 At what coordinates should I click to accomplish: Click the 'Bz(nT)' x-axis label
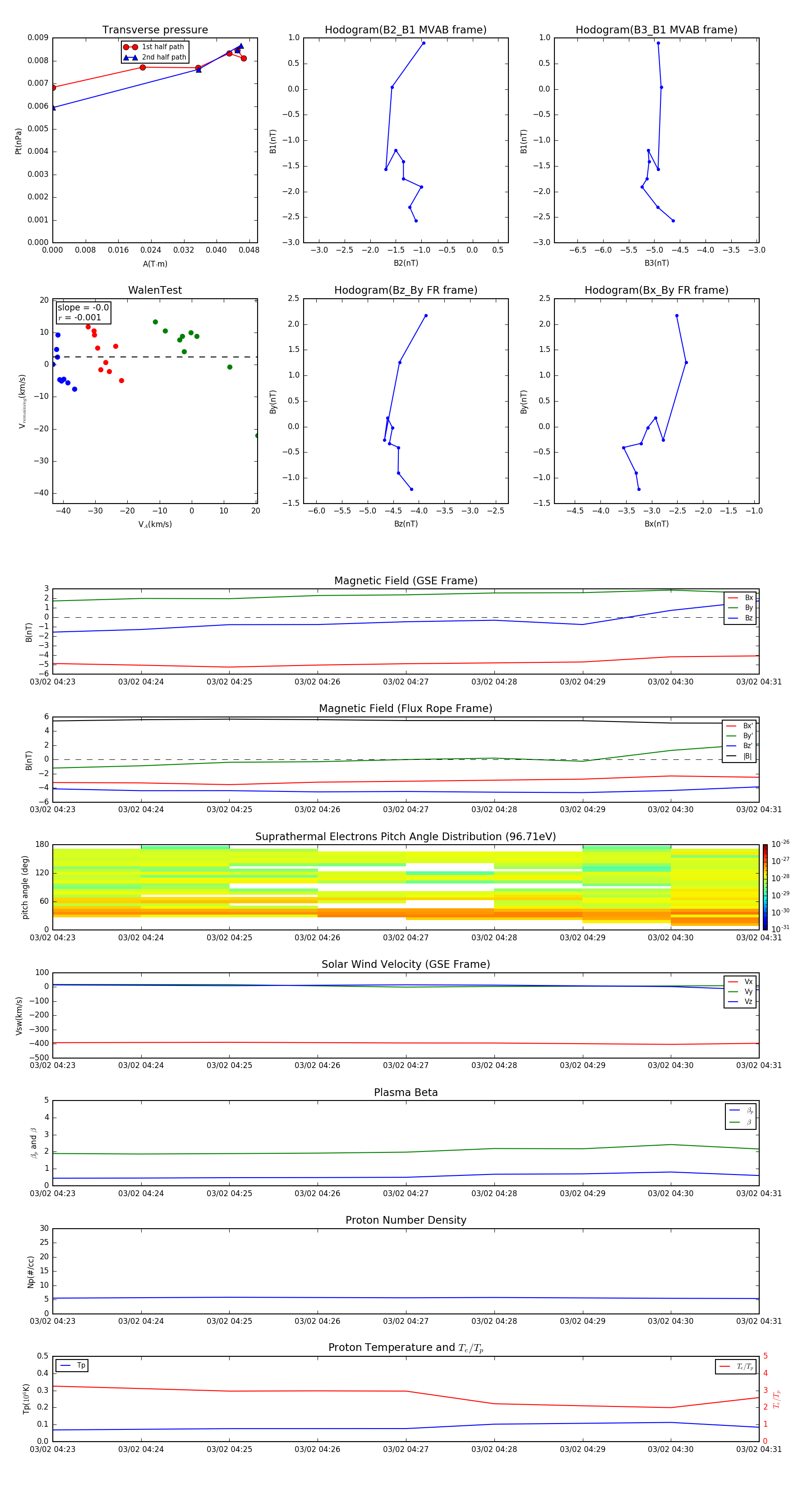(406, 524)
